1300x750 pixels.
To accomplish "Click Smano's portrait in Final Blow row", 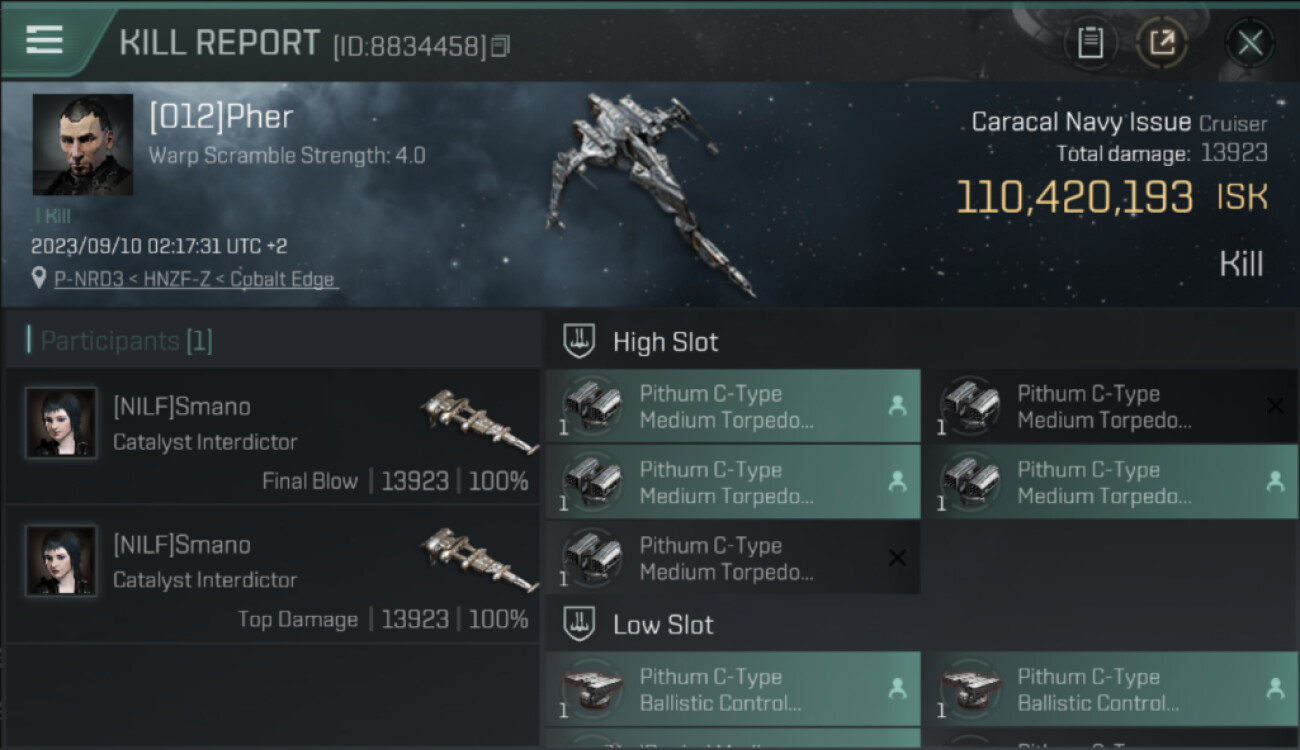I will [x=61, y=423].
